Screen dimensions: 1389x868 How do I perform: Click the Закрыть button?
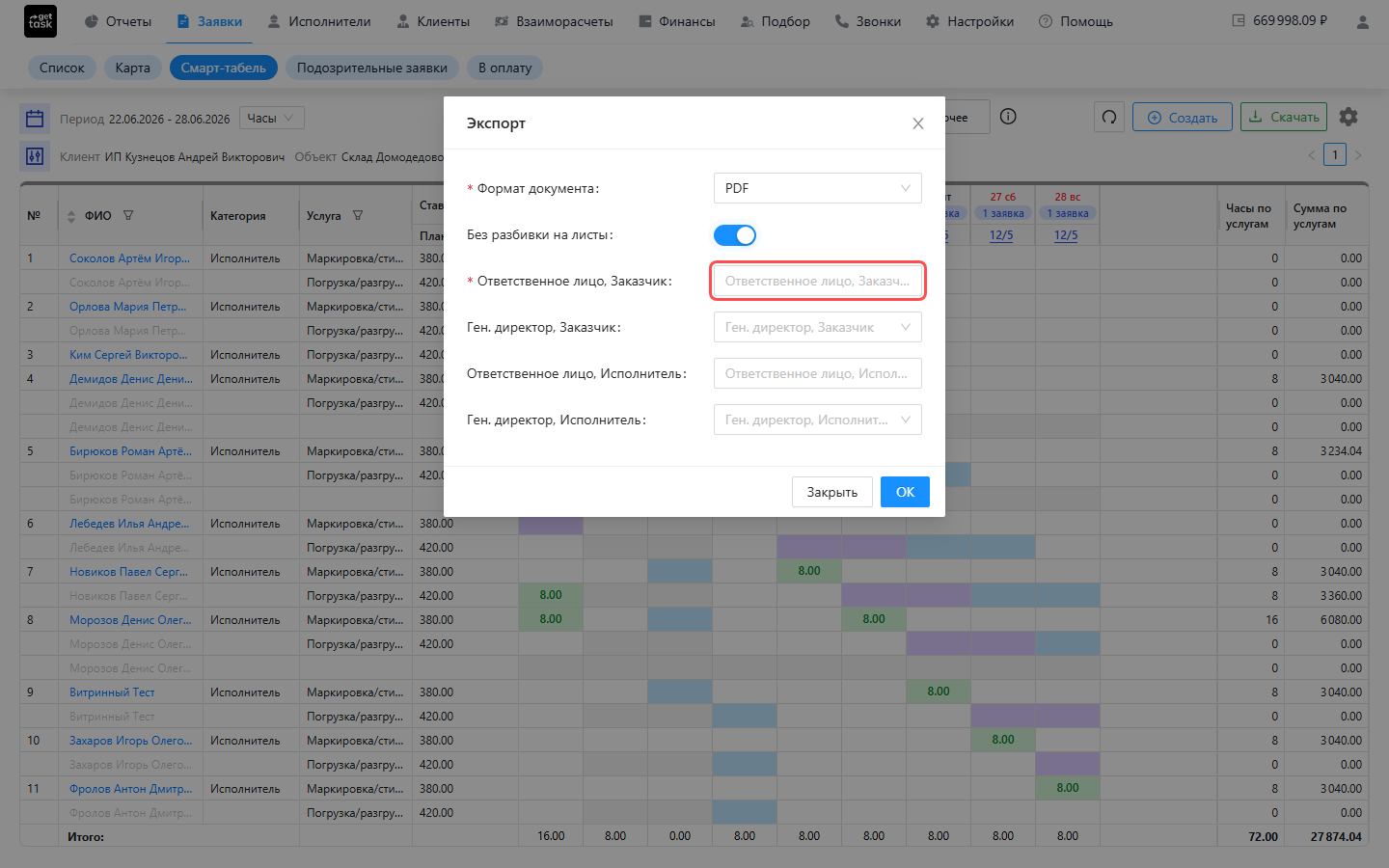click(832, 492)
